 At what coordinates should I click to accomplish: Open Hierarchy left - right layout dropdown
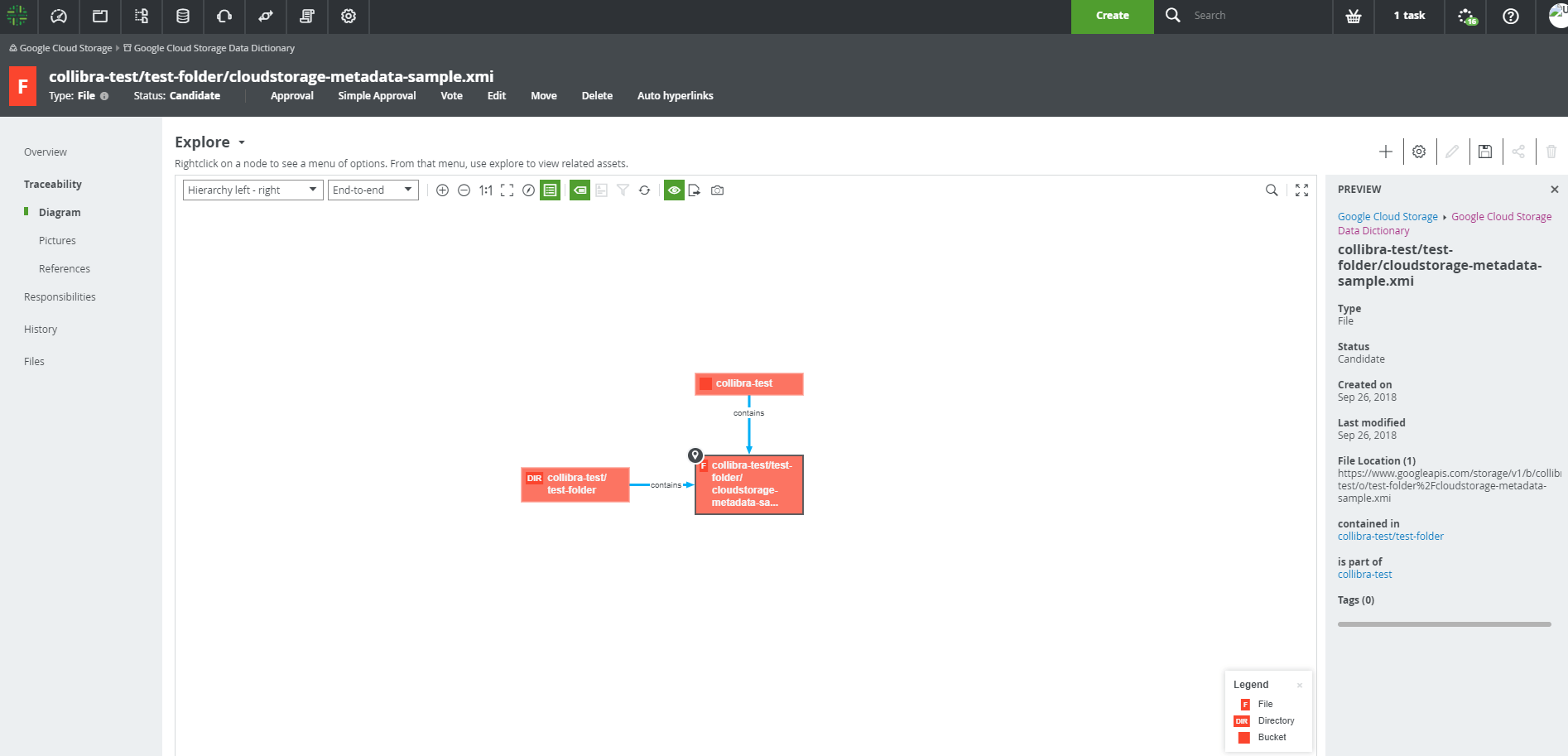point(253,190)
